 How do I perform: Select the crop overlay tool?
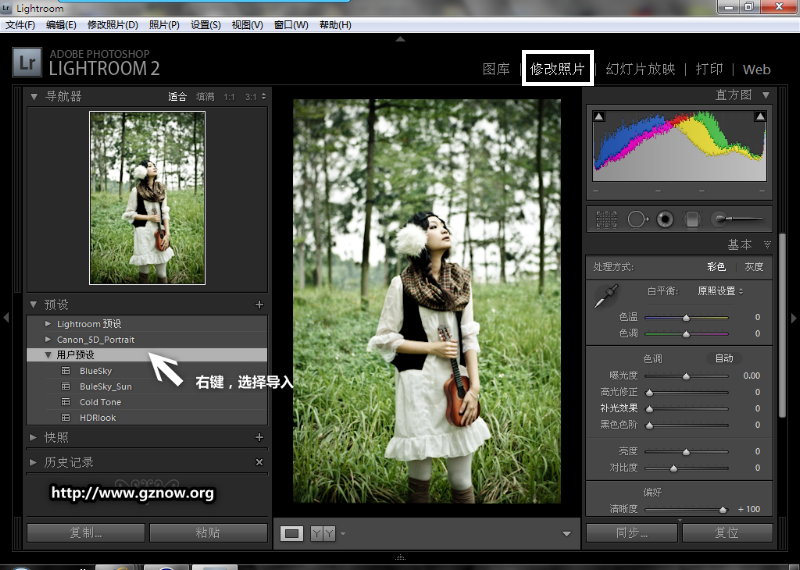tap(606, 218)
